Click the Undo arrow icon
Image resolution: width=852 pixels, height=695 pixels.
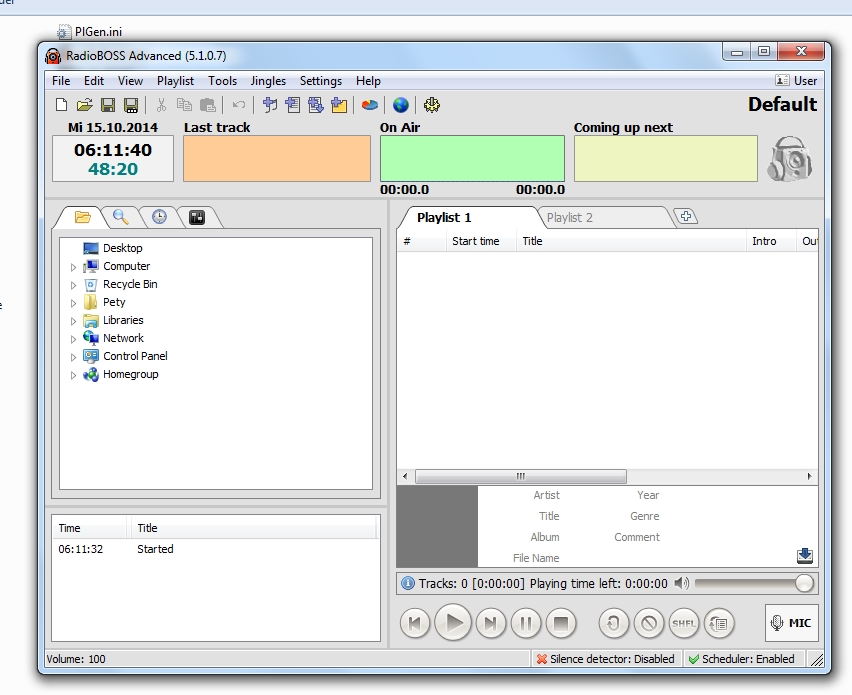coord(239,105)
